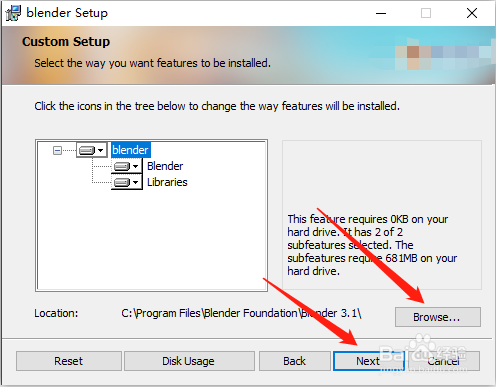The width and height of the screenshot is (496, 387).
Task: Select the Blender subfeature label
Action: click(x=165, y=166)
